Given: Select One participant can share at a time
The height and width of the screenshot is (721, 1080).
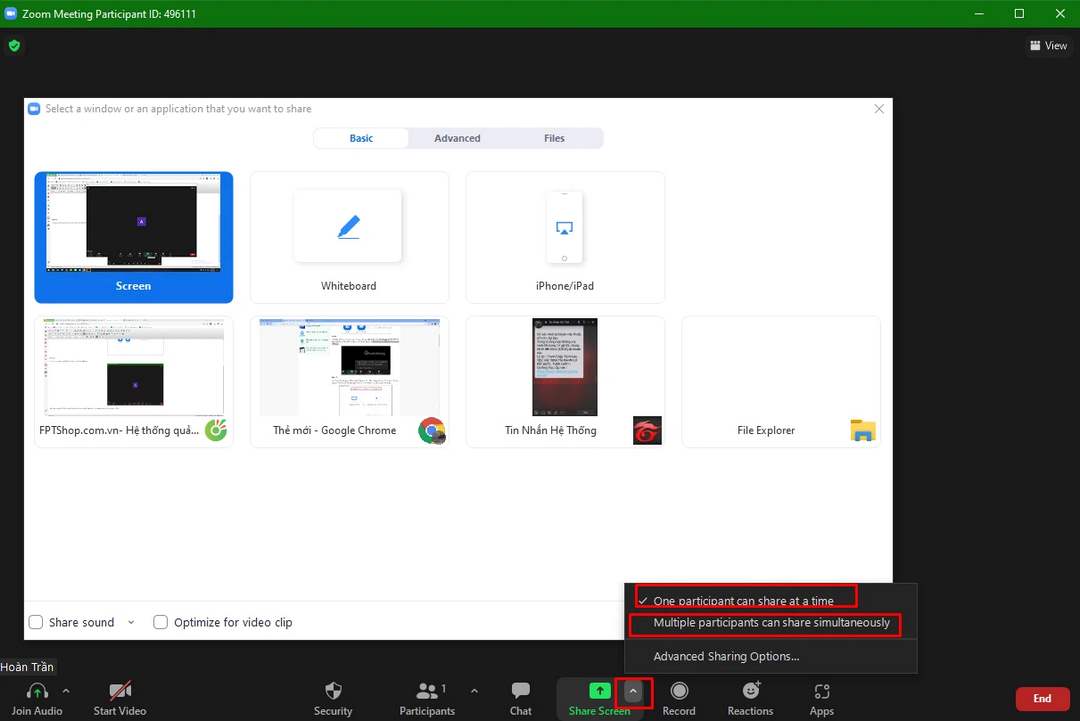Looking at the screenshot, I should [x=744, y=600].
